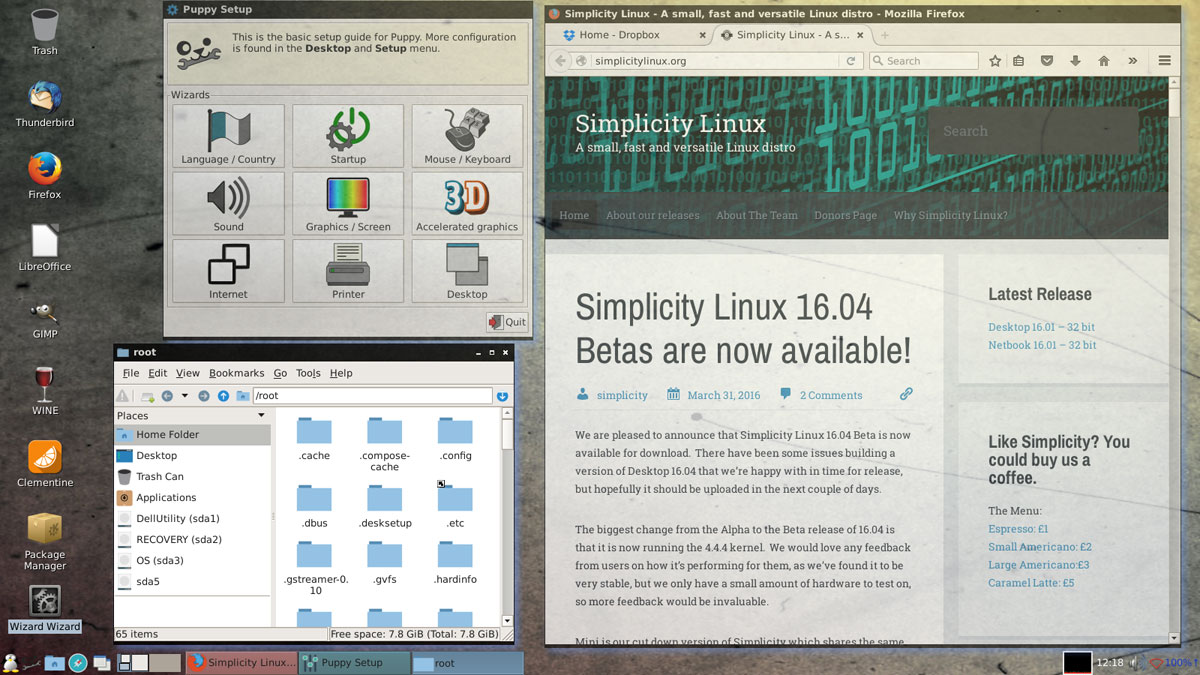Open Package Manager from the desktop
The height and width of the screenshot is (675, 1200).
(45, 541)
